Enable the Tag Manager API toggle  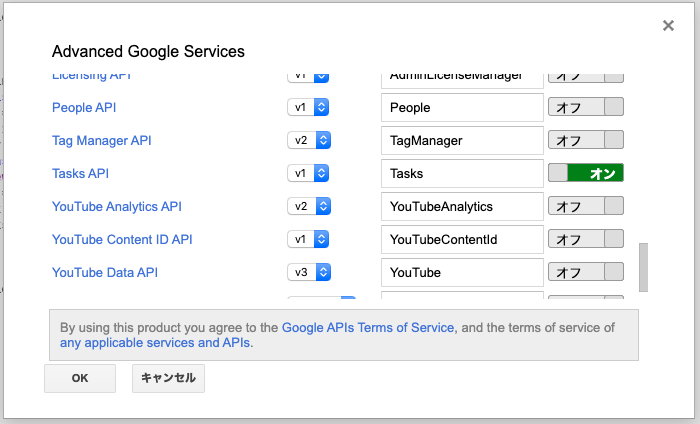point(586,140)
